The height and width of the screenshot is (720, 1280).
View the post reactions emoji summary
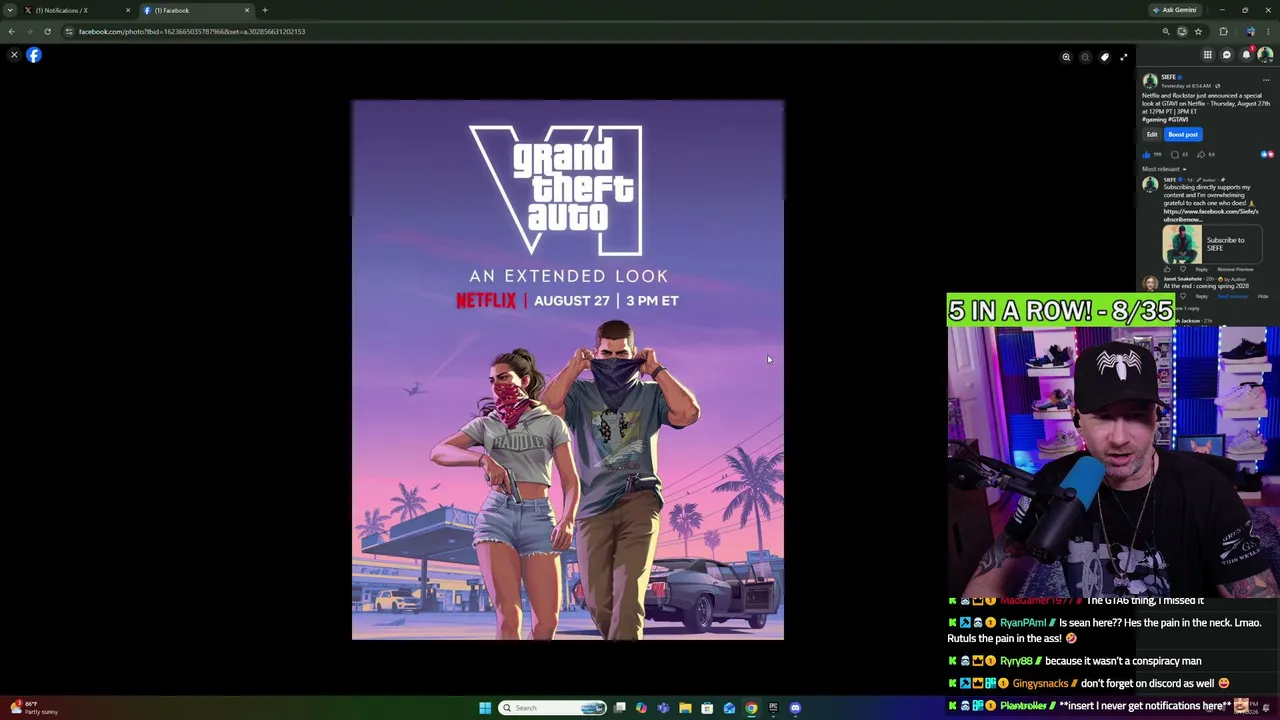[x=1267, y=154]
